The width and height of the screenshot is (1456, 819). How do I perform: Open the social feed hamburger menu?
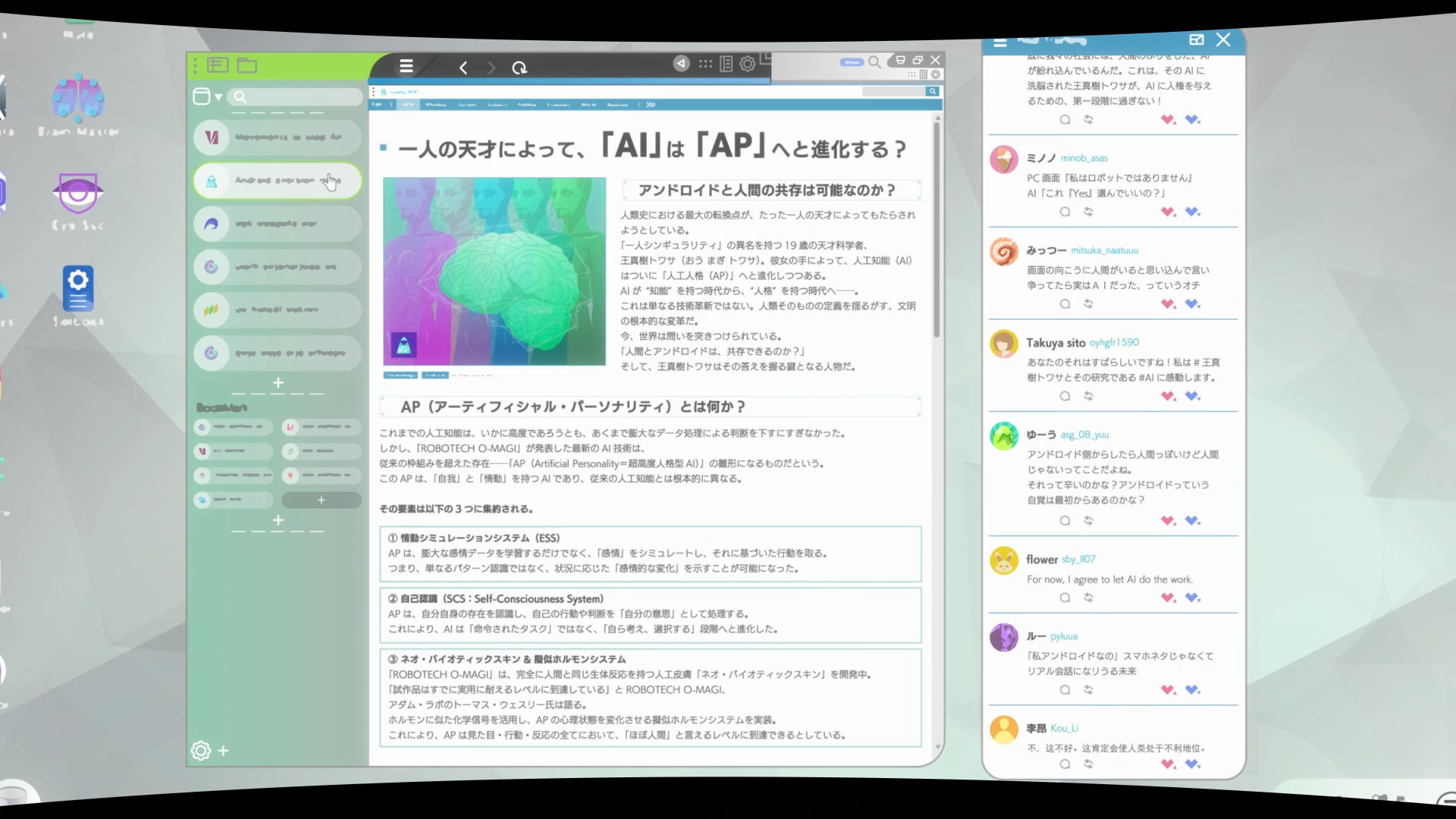point(1000,42)
